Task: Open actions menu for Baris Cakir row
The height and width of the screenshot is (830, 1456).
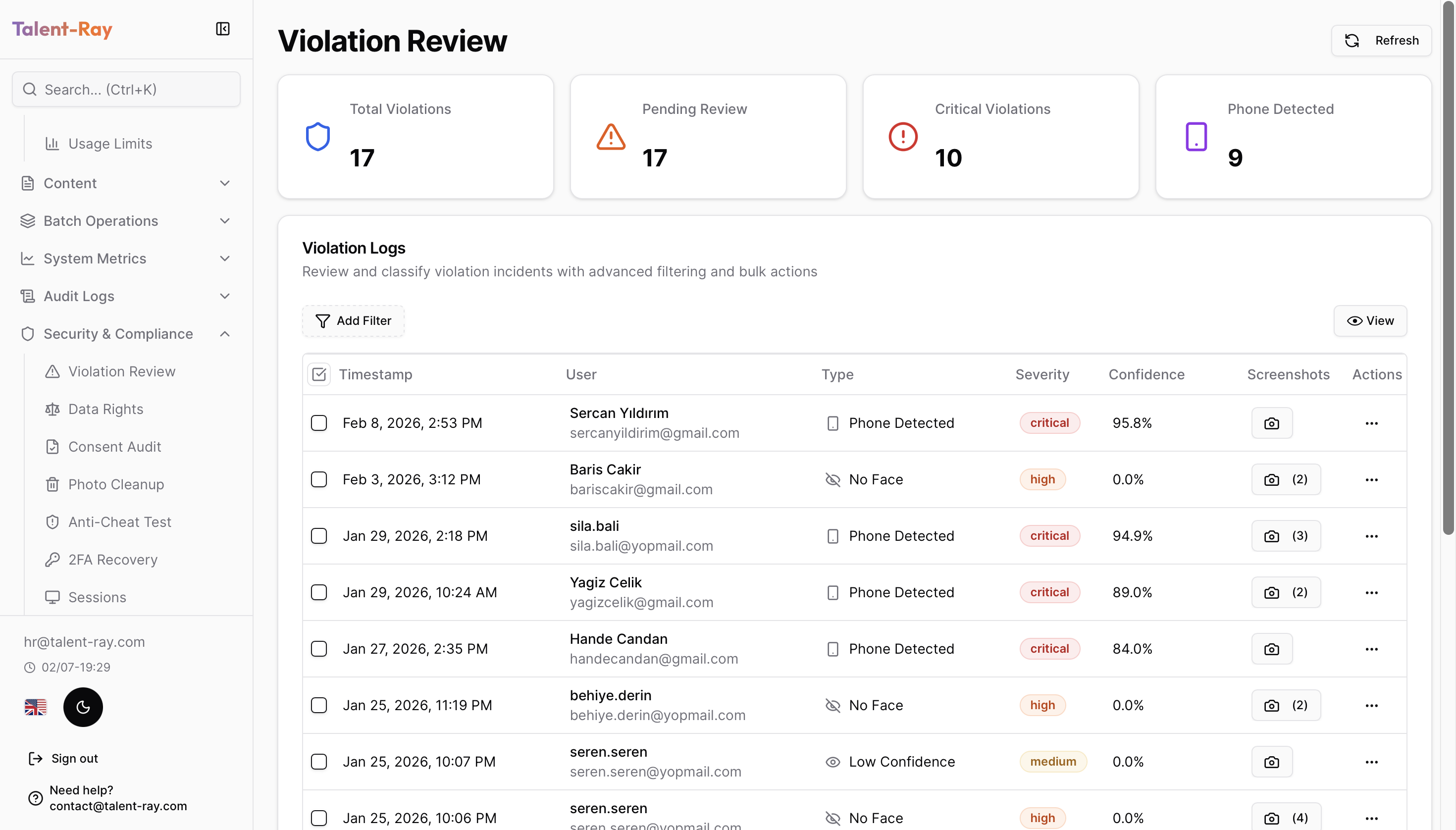Action: (1371, 479)
